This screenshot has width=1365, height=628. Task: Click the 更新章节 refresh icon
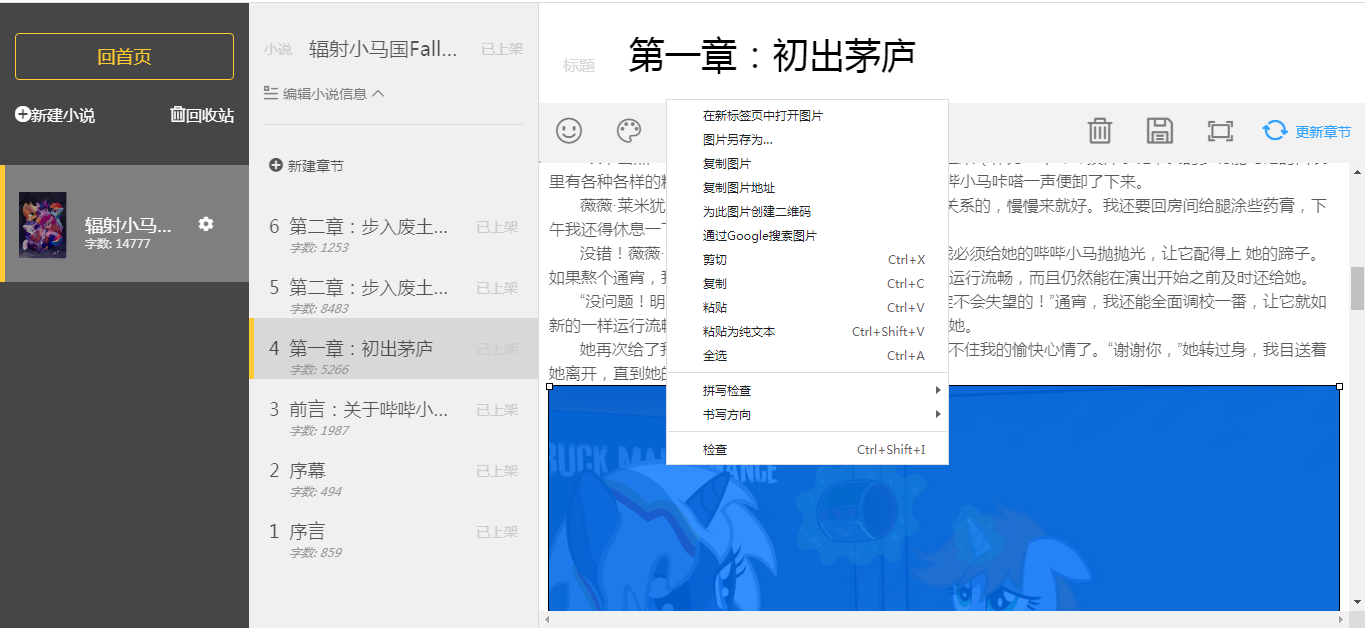(x=1274, y=131)
